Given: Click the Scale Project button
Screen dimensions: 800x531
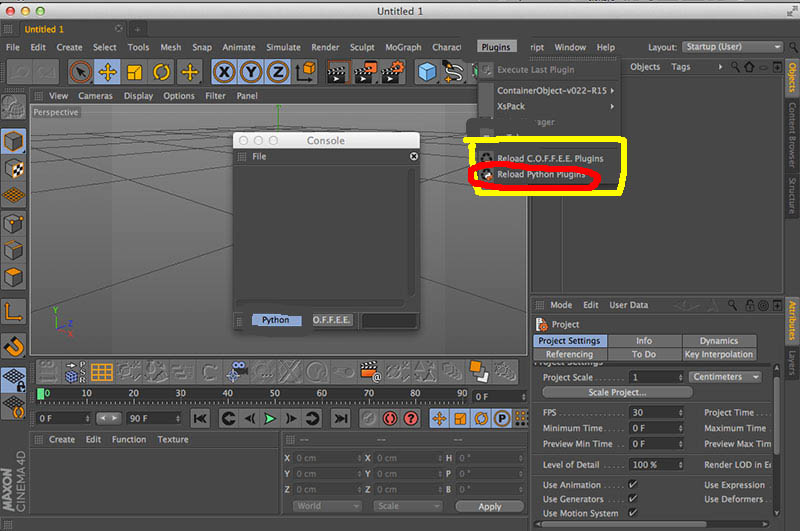Looking at the screenshot, I should click(617, 393).
